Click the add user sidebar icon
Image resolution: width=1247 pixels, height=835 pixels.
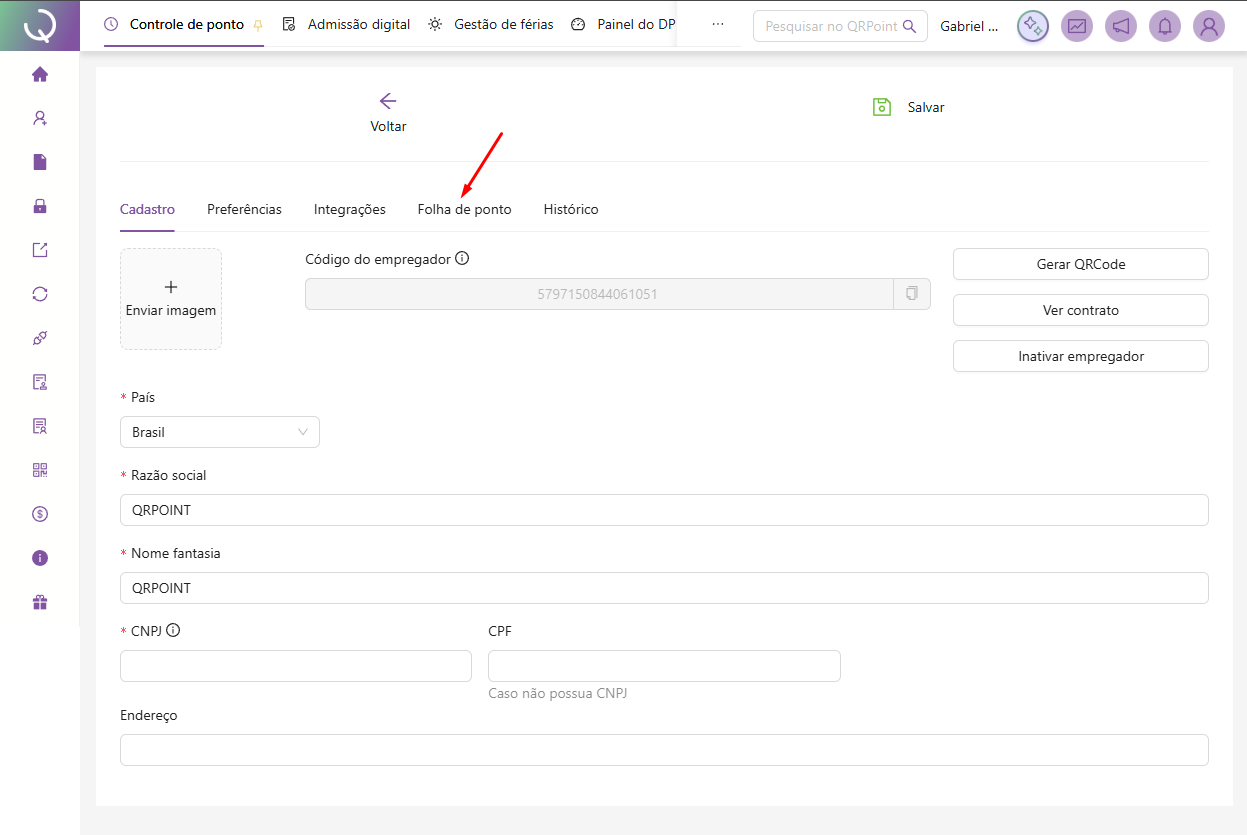(x=40, y=118)
